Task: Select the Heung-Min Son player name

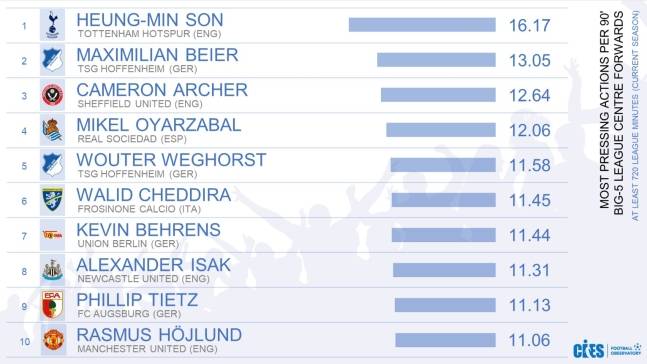Action: coord(150,20)
